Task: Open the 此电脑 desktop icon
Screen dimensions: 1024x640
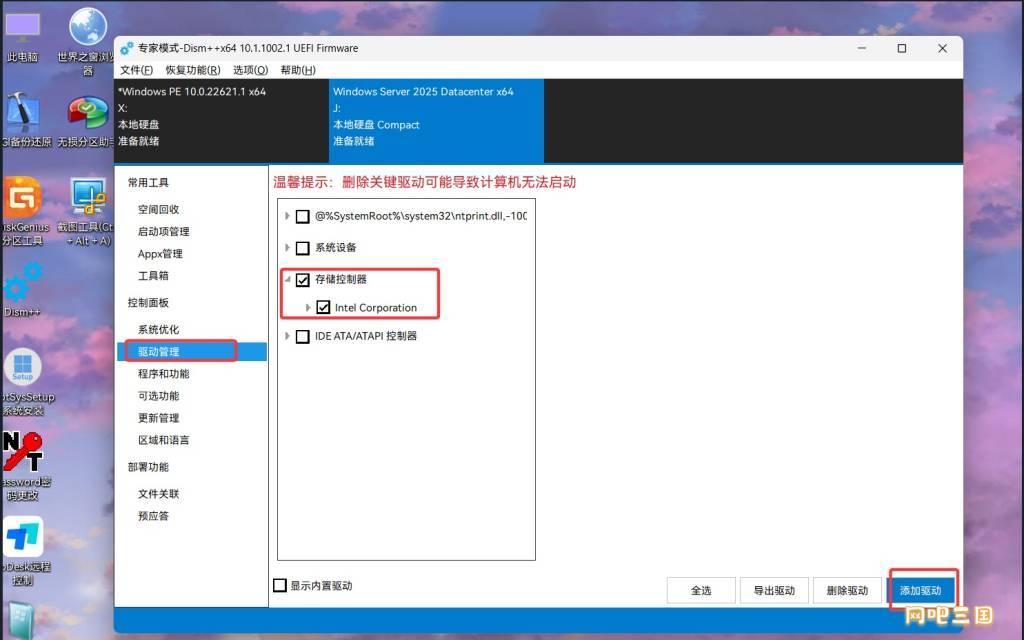Action: (23, 30)
